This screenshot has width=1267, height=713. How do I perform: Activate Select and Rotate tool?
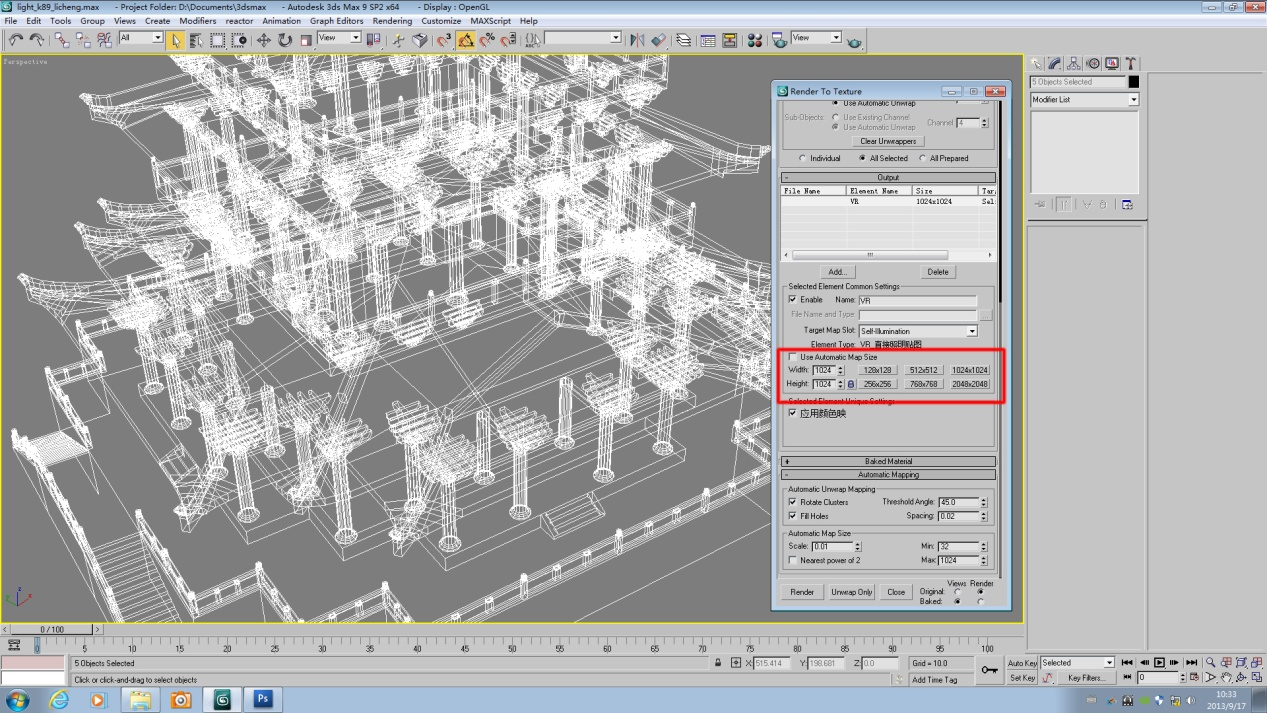click(x=285, y=40)
